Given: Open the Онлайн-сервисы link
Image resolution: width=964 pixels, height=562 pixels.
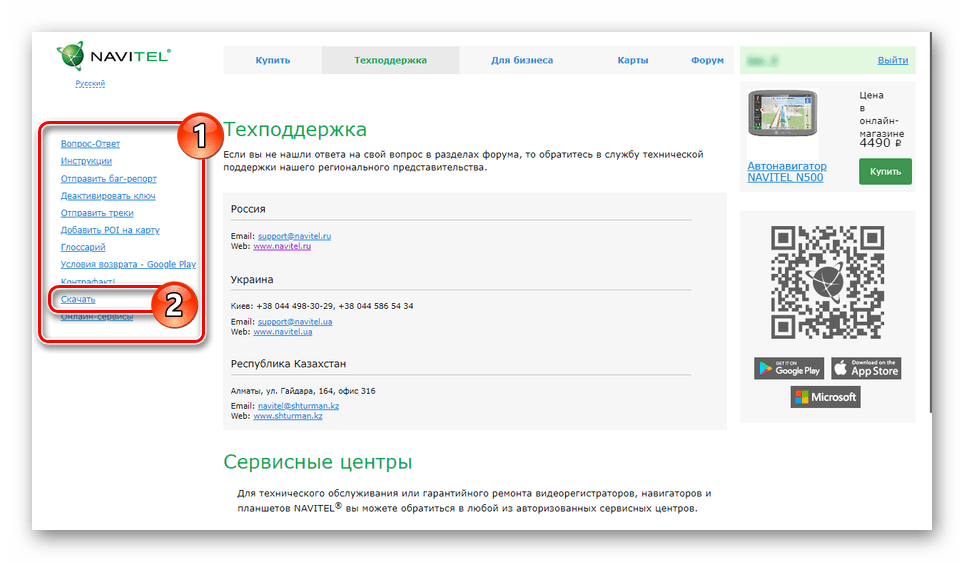Looking at the screenshot, I should 97,317.
